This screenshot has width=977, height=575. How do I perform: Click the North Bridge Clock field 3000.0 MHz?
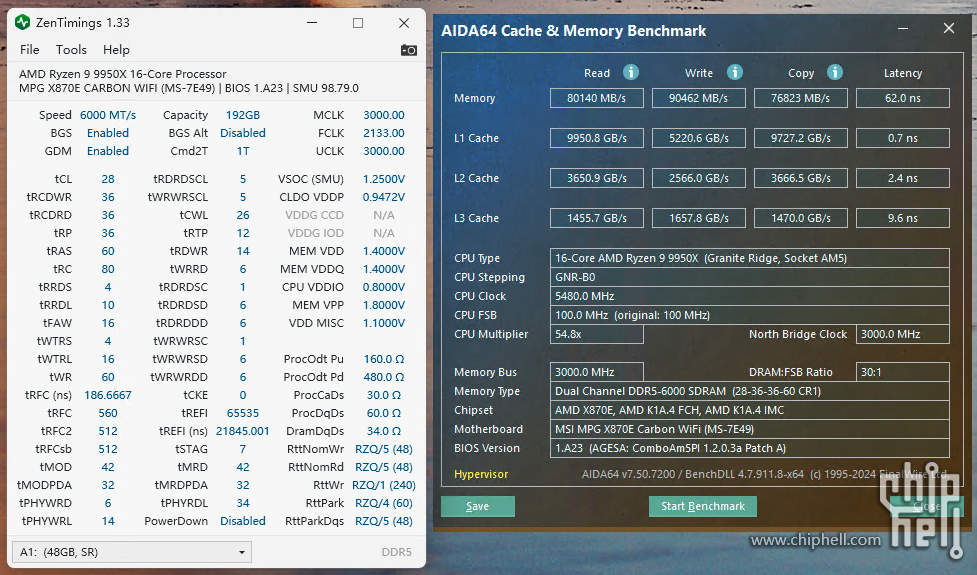pos(903,334)
